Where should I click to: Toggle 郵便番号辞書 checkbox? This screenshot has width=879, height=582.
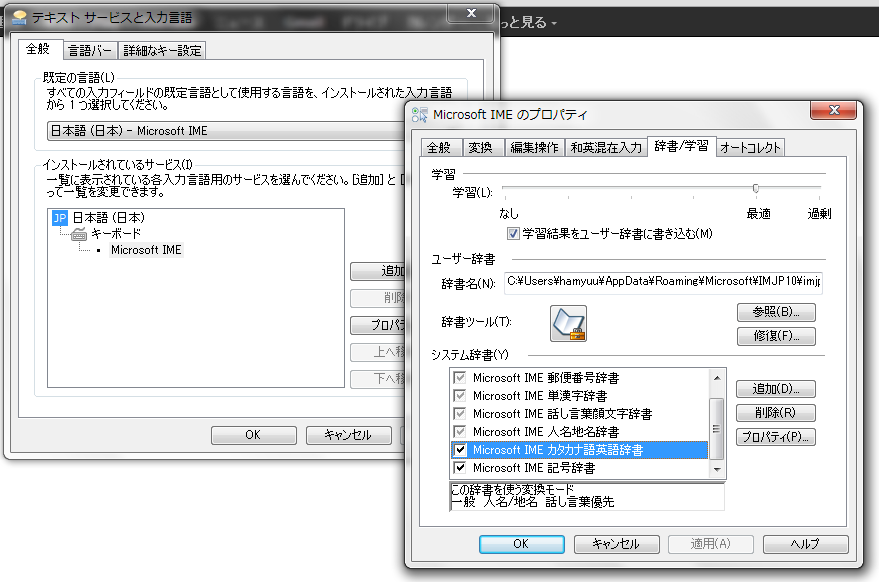(x=460, y=378)
